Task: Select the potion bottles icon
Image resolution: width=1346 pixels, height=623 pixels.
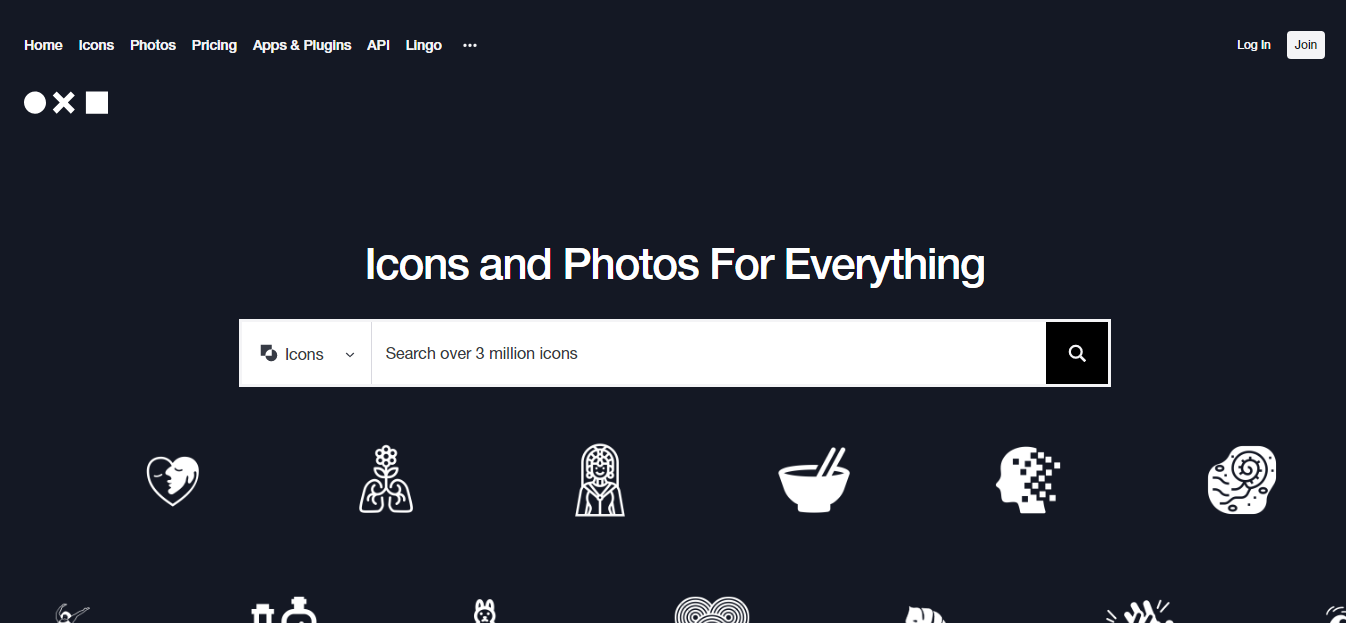Action: pyautogui.click(x=284, y=610)
